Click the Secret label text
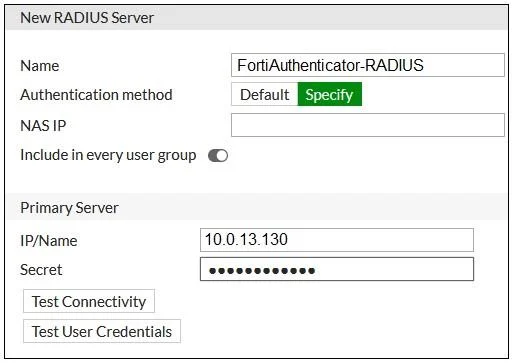Screen dimensions: 512x363 click(x=41, y=270)
